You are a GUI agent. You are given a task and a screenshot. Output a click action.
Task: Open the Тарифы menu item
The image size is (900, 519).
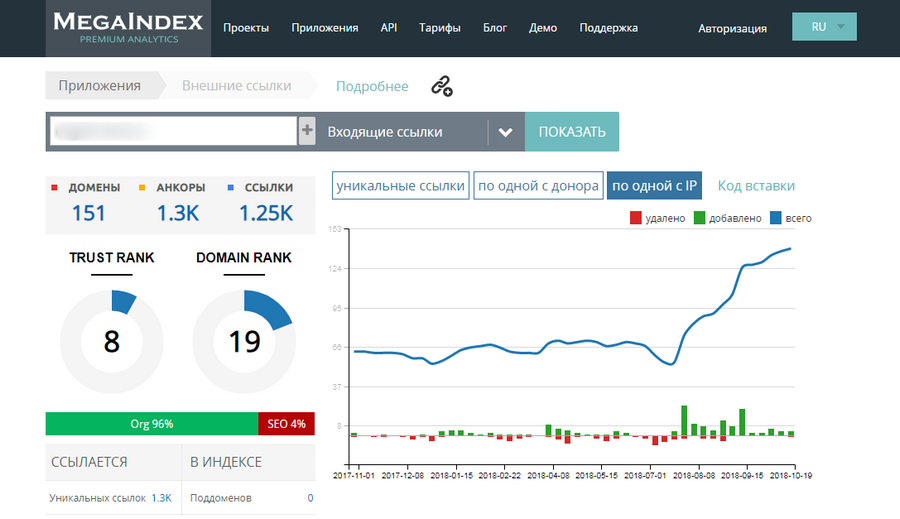click(x=440, y=28)
